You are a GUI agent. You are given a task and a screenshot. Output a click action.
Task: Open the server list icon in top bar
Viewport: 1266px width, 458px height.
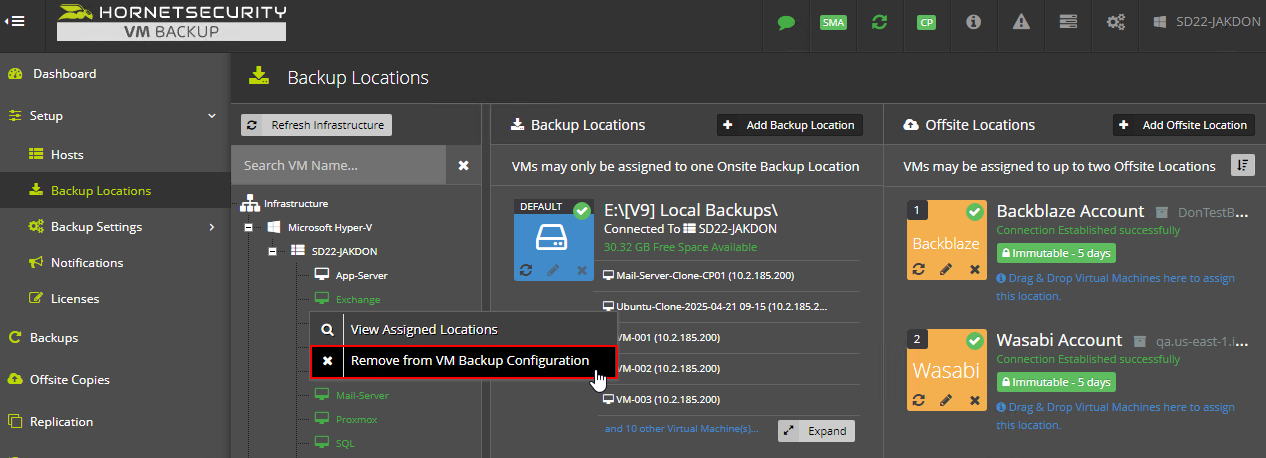pos(1068,22)
